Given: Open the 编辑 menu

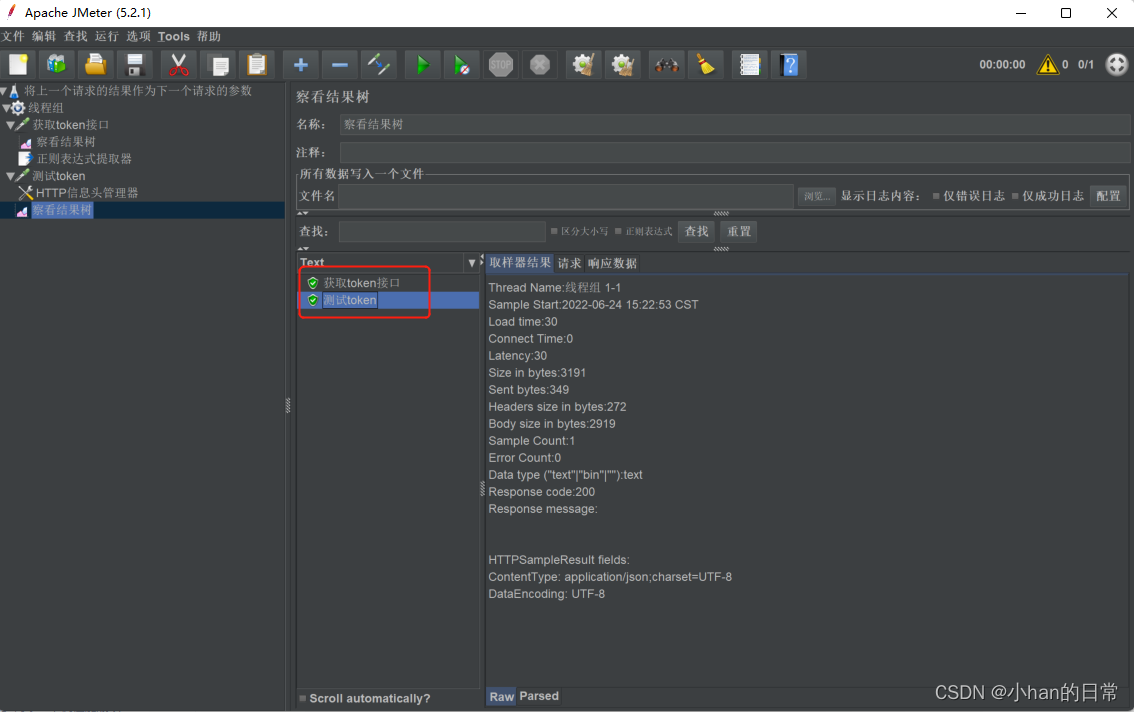Looking at the screenshot, I should pos(43,36).
